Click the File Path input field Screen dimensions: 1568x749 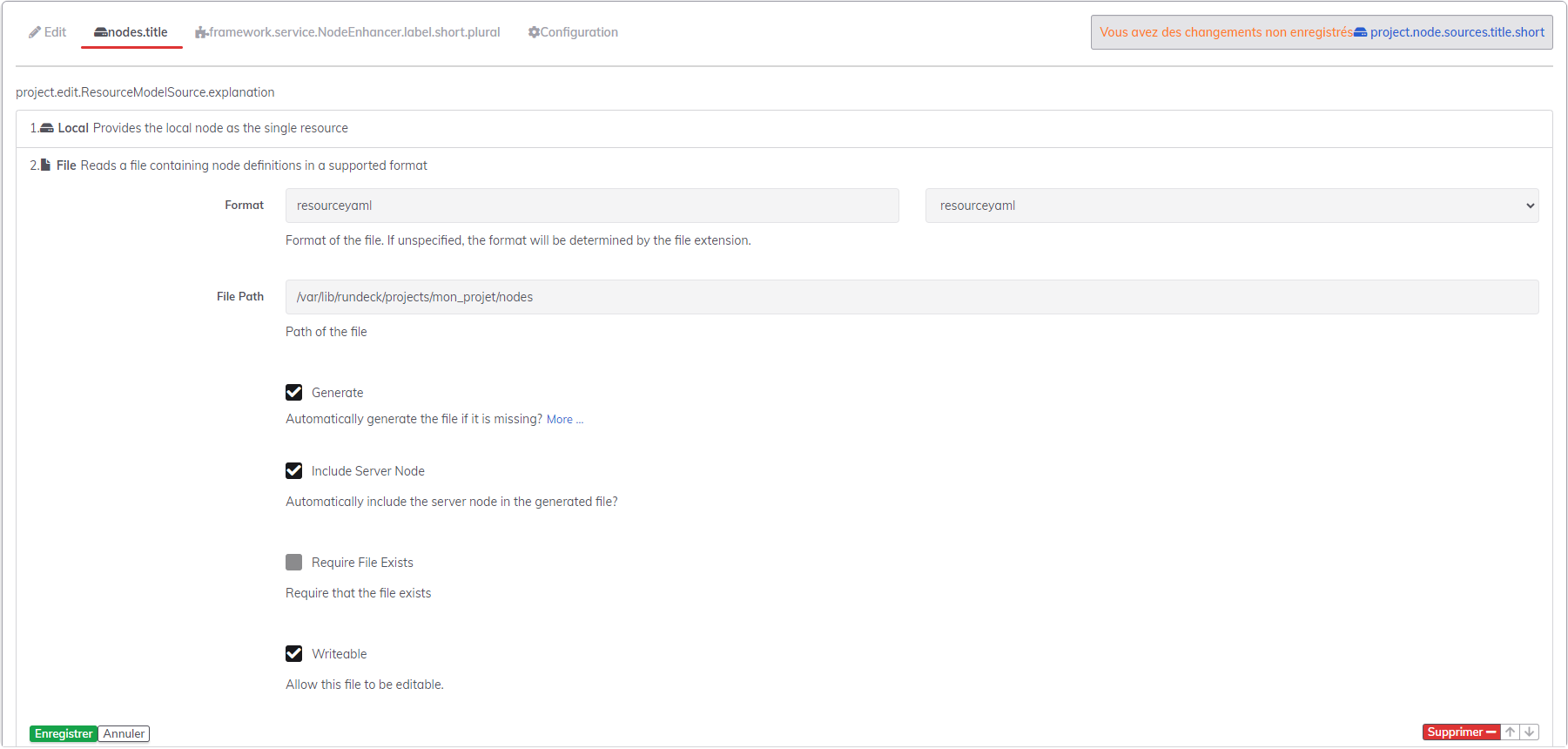pyautogui.click(x=912, y=297)
